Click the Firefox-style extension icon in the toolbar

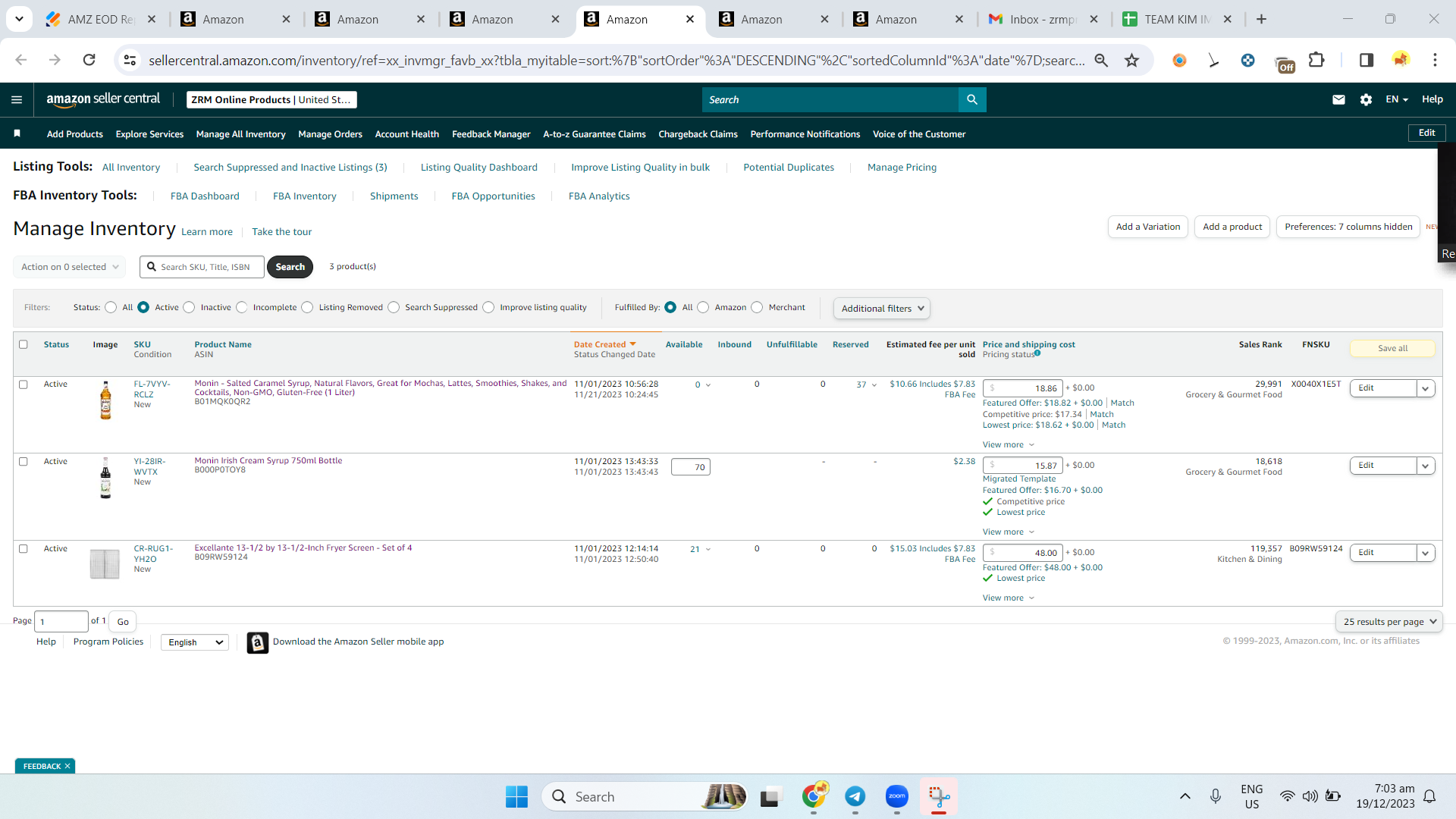1179,60
